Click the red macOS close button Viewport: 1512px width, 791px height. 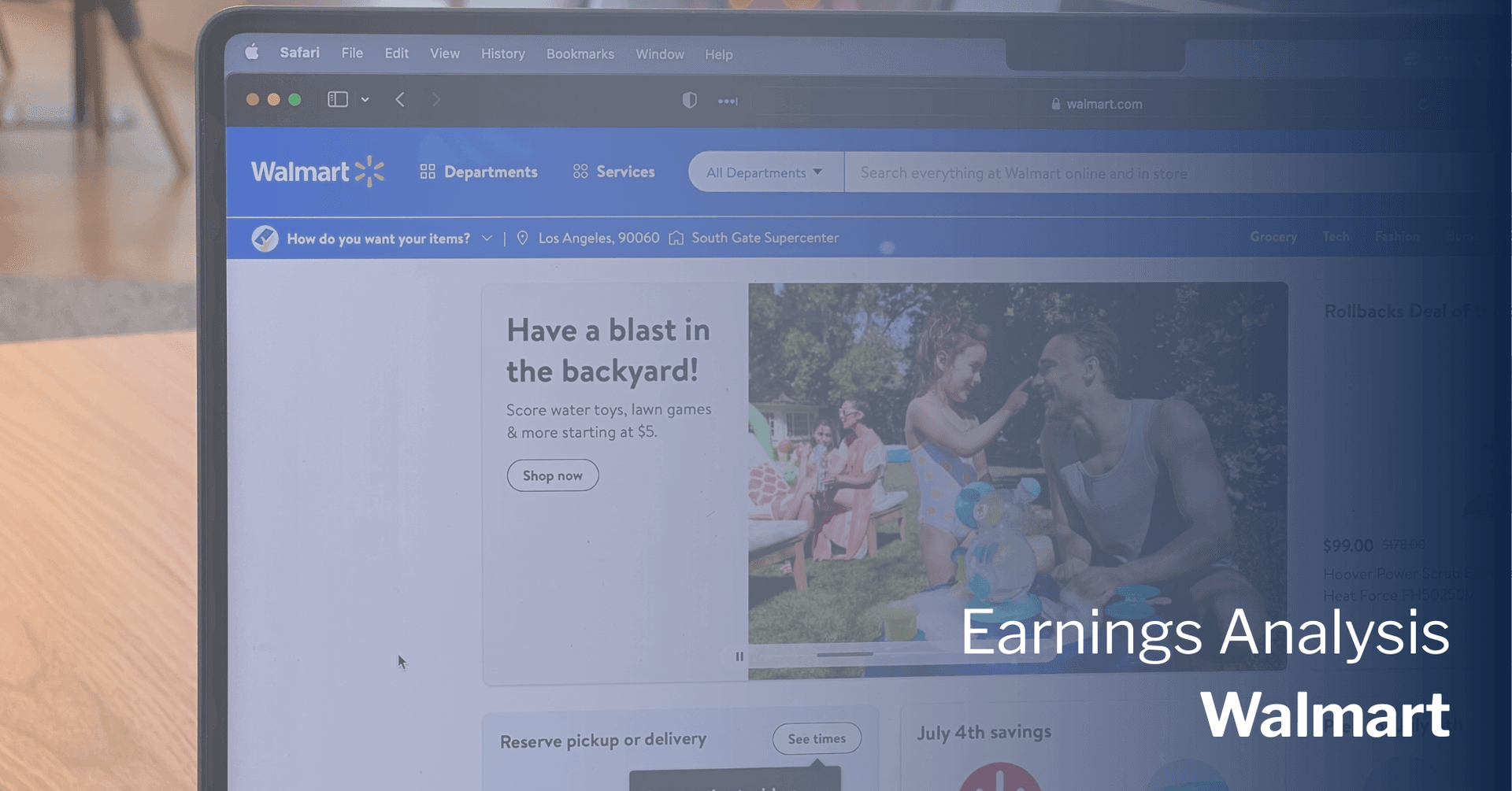[x=253, y=99]
